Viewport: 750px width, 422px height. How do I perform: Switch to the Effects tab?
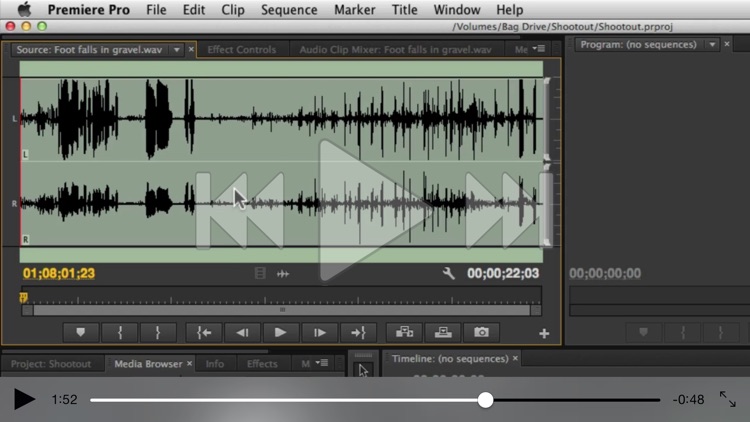click(x=262, y=364)
